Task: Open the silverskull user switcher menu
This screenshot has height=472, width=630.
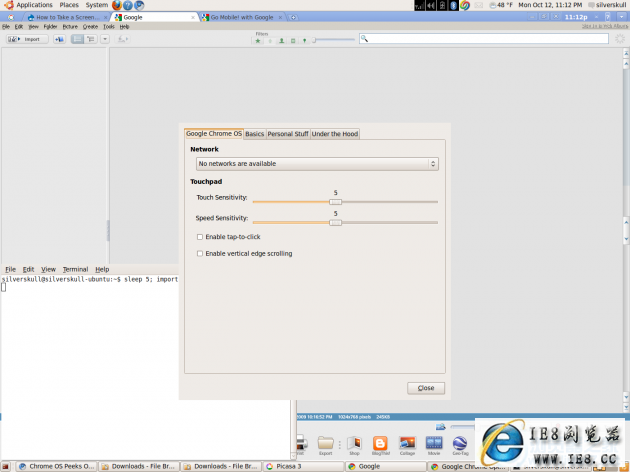Action: 607,5
